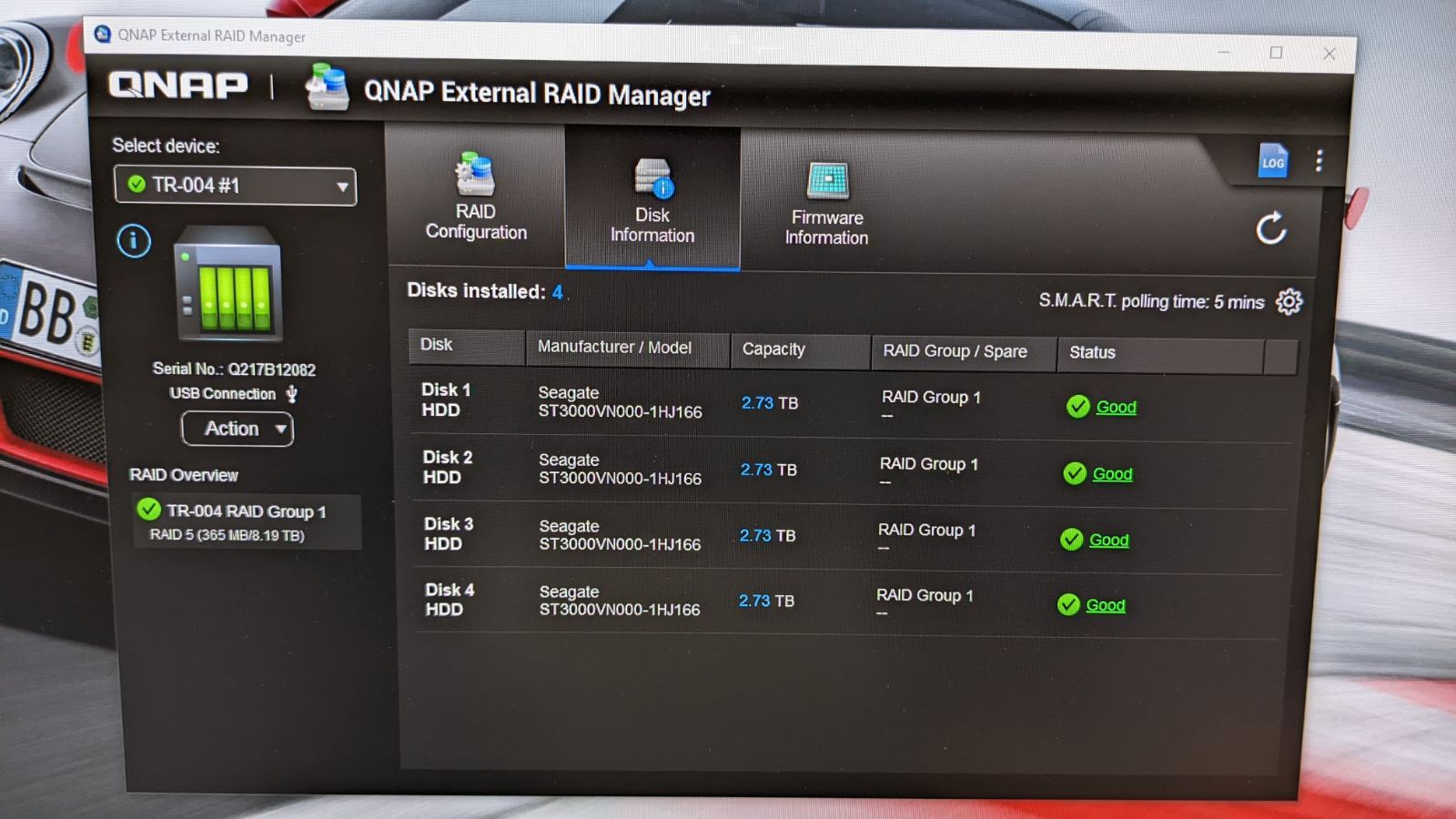Open the Good status link for Disk 4
Viewport: 1456px width, 819px height.
(1105, 605)
